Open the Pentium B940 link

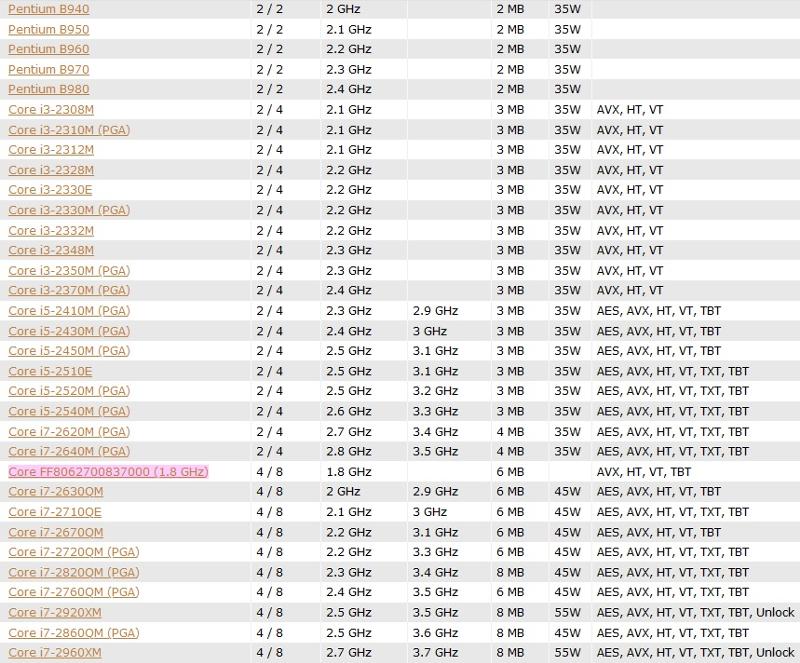[48, 9]
